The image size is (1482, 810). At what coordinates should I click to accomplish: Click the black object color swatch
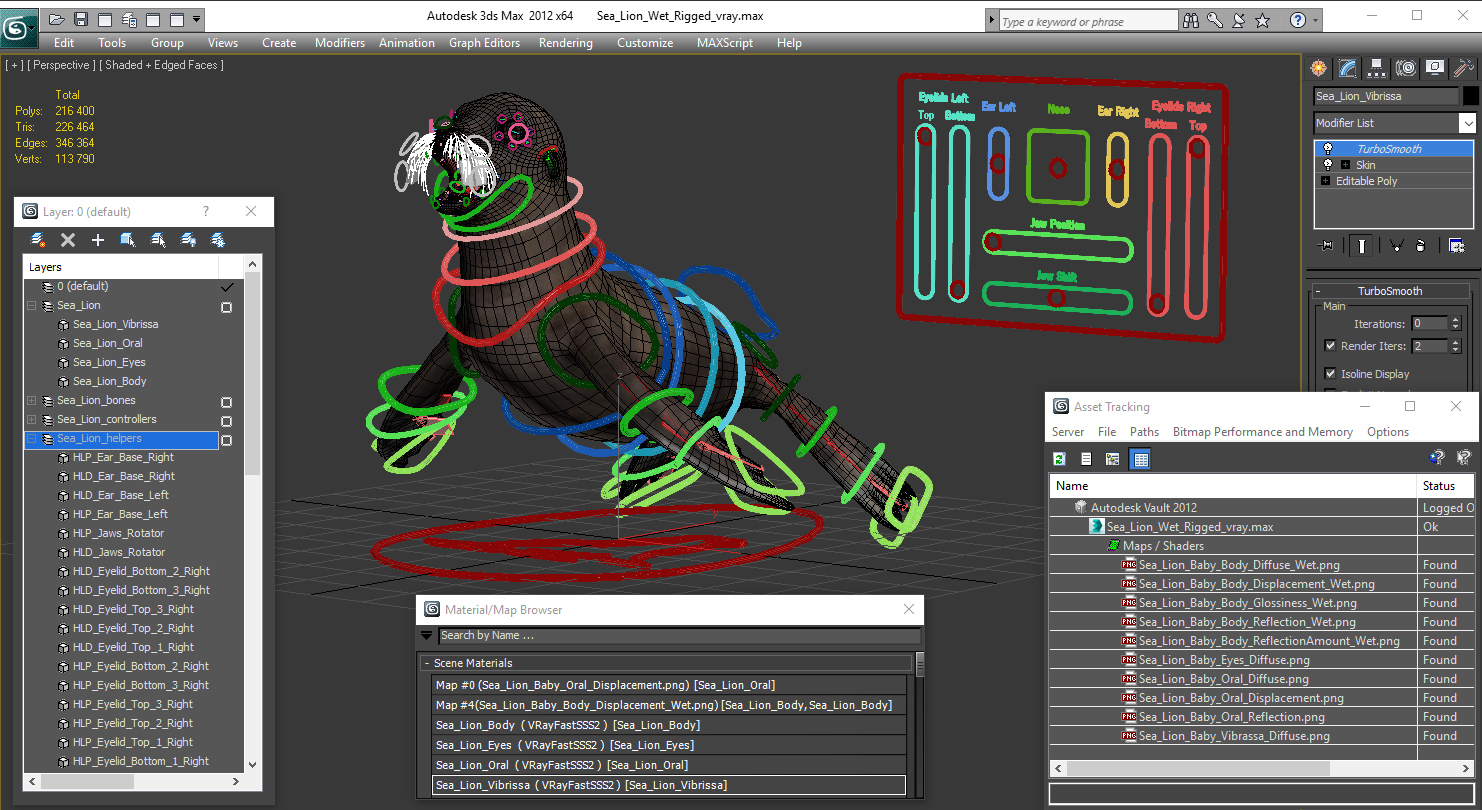pyautogui.click(x=1470, y=96)
